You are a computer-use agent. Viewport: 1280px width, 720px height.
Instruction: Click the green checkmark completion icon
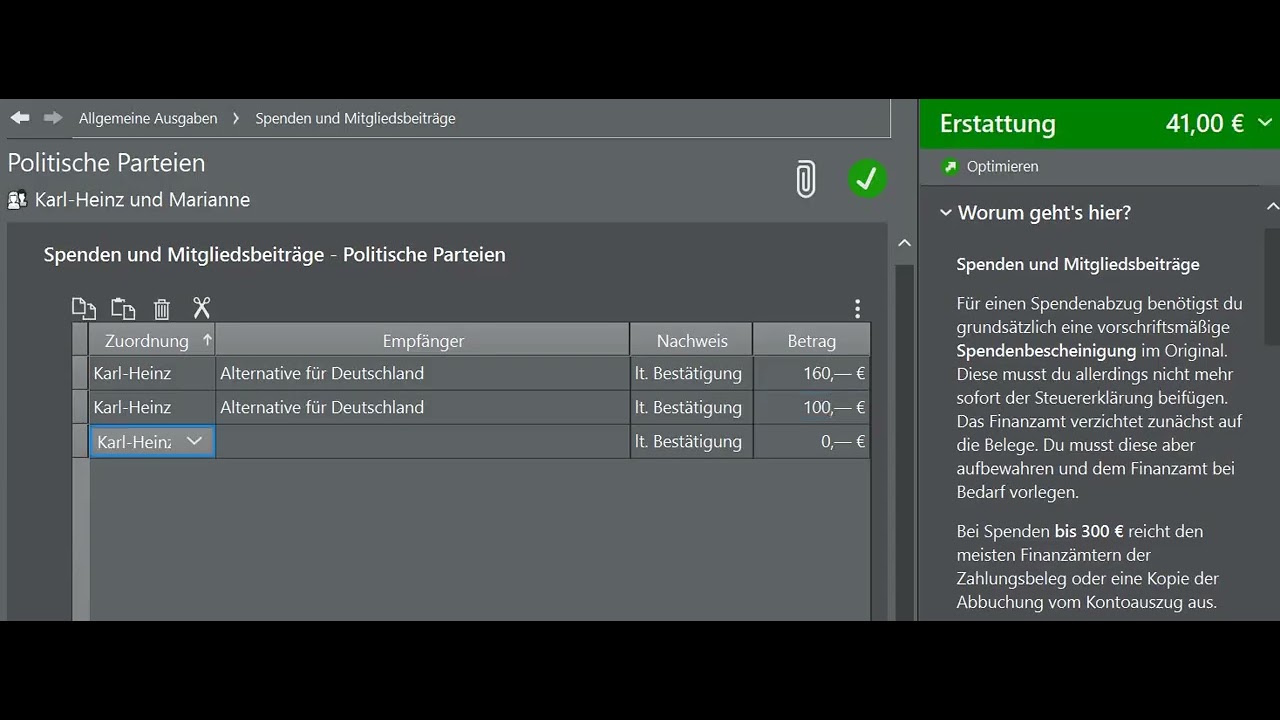[867, 179]
